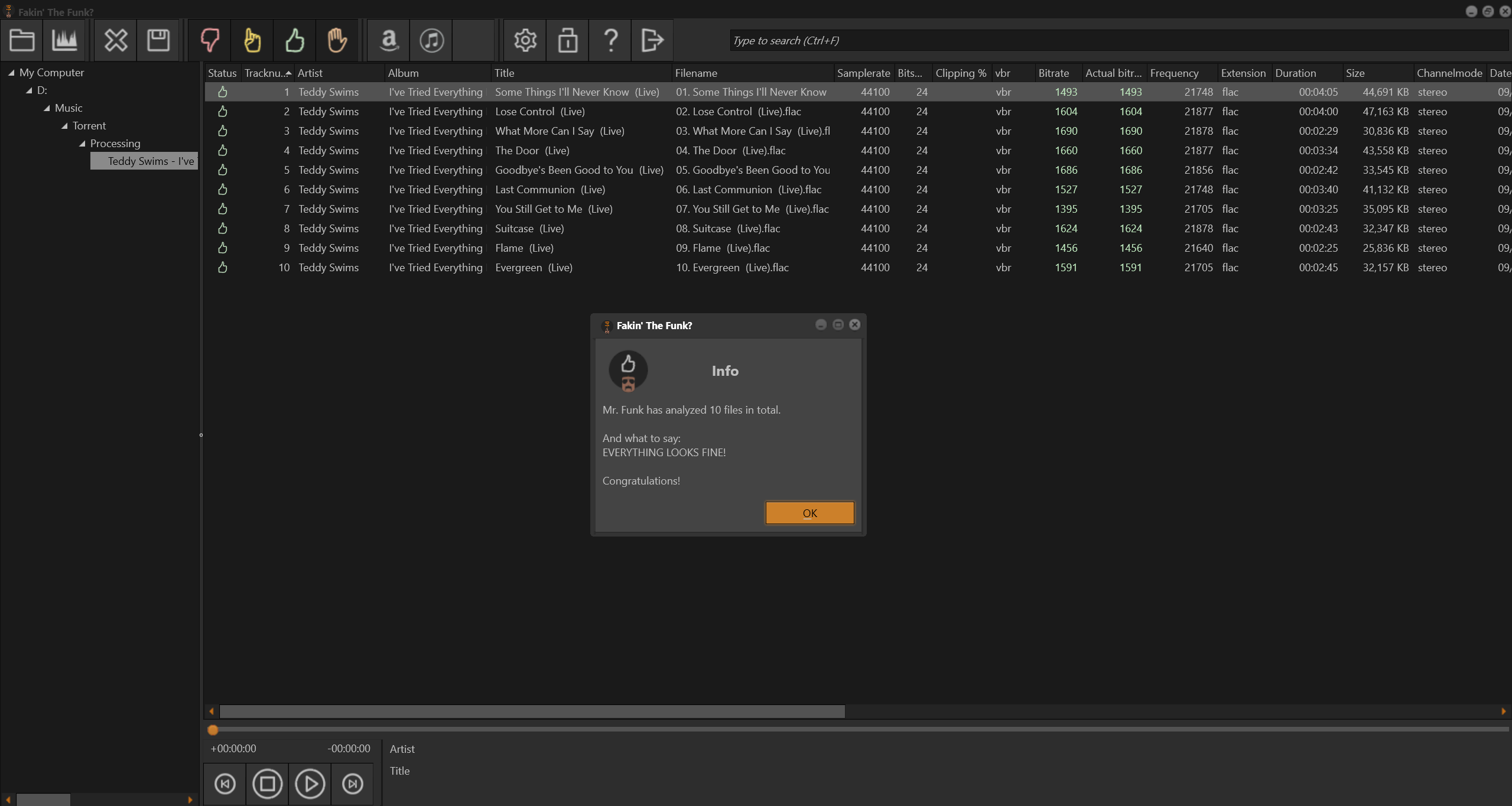Select the Teddy Swims folder in tree

point(150,161)
